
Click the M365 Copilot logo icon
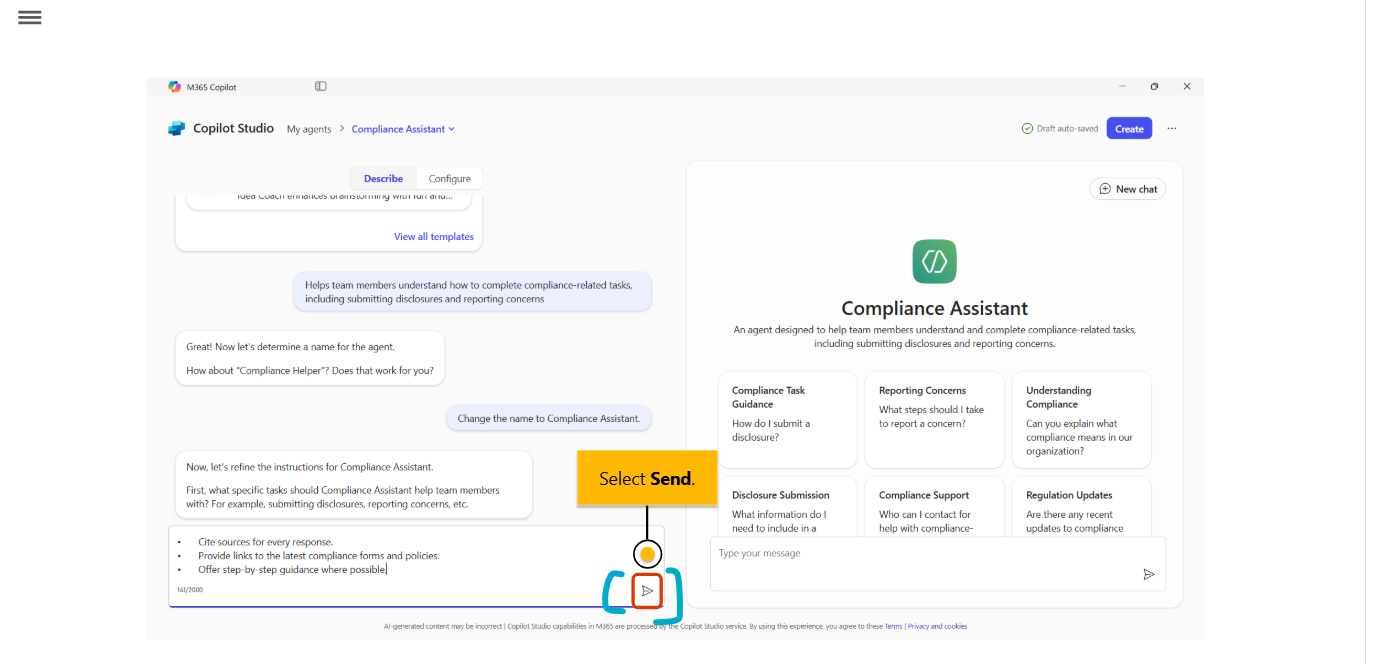tap(175, 87)
